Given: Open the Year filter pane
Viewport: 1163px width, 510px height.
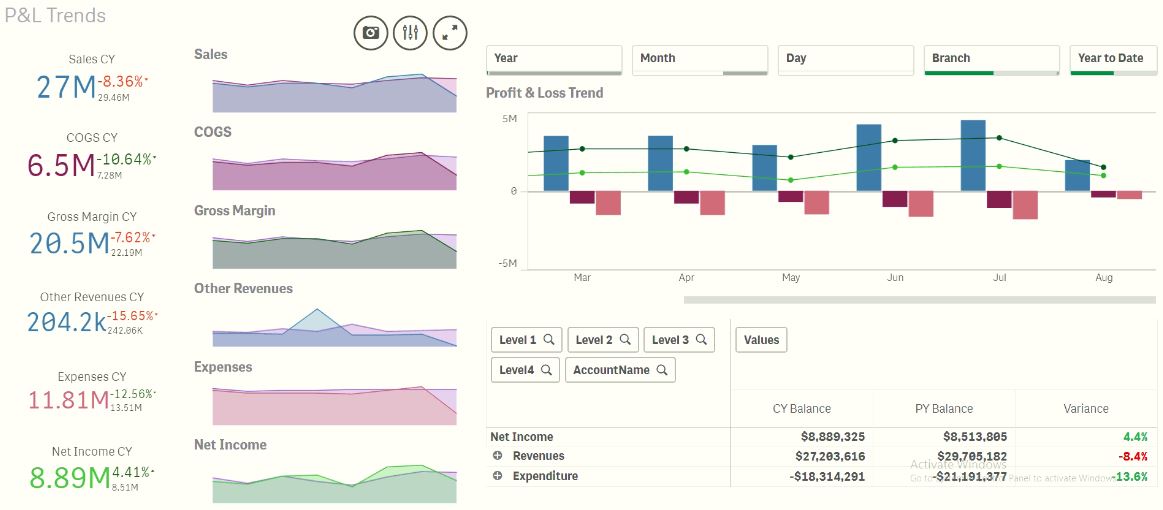Looking at the screenshot, I should (x=554, y=60).
